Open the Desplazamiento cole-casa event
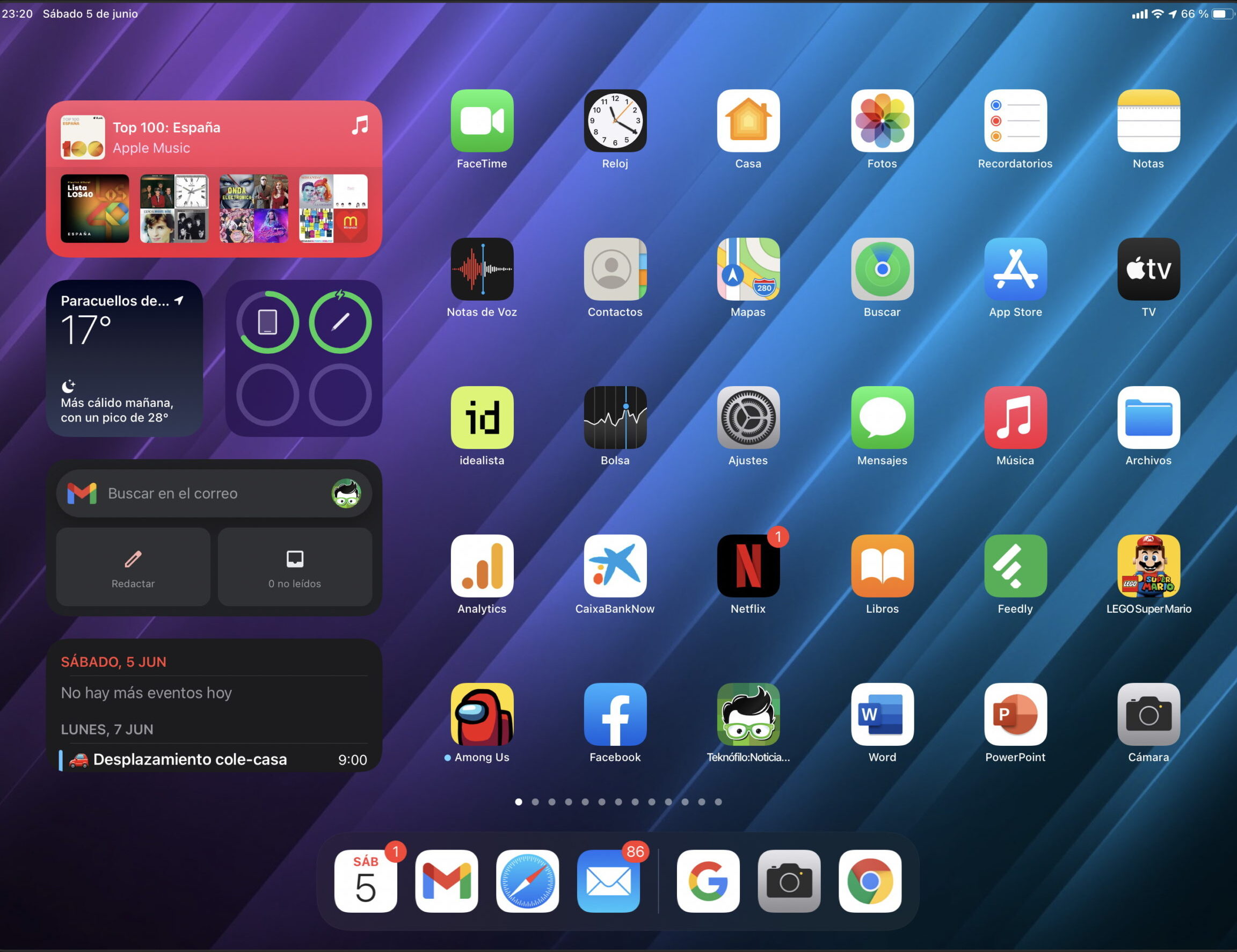Screen dimensions: 1237x952 click(x=214, y=759)
